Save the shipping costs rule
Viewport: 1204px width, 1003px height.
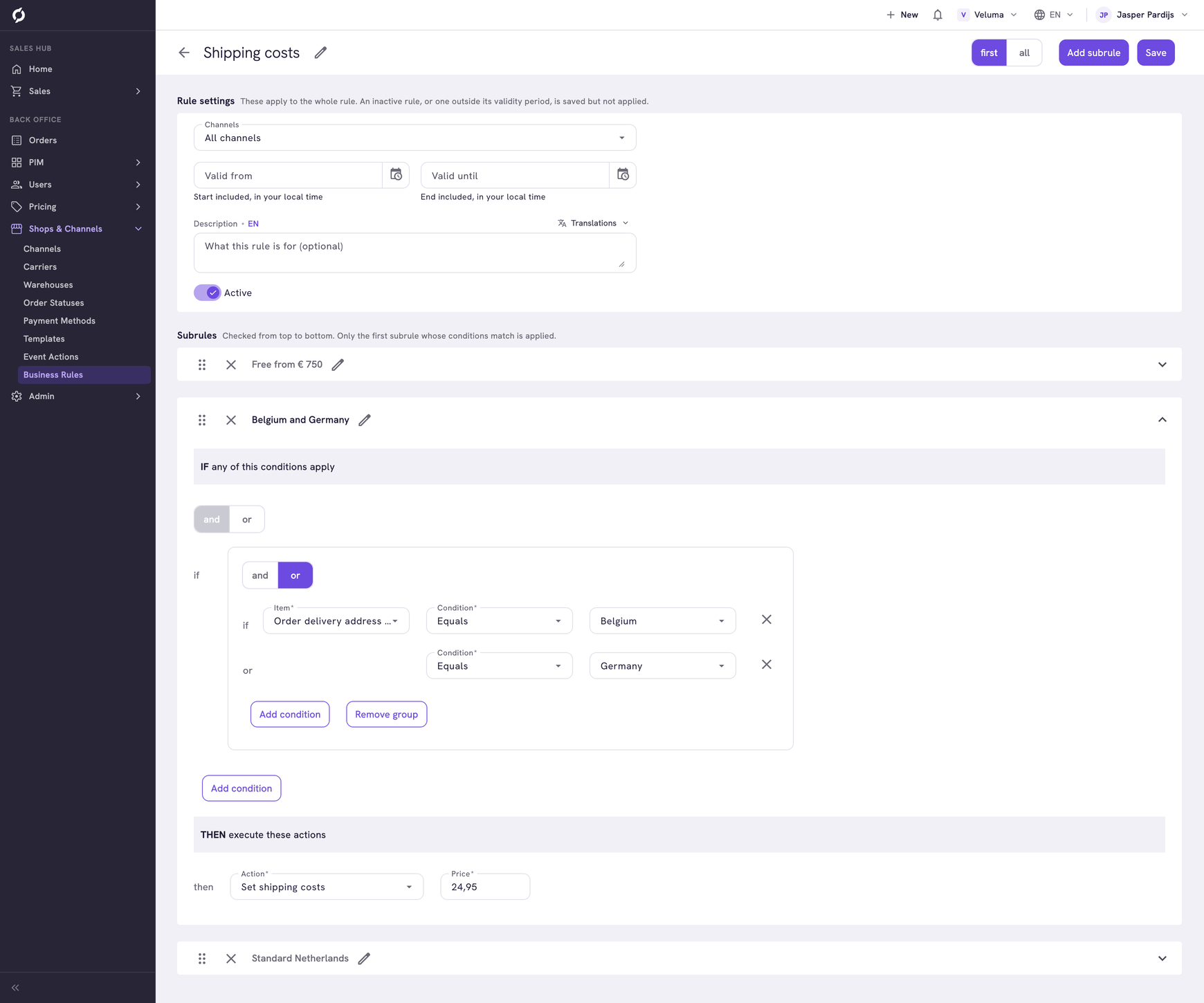[1156, 53]
